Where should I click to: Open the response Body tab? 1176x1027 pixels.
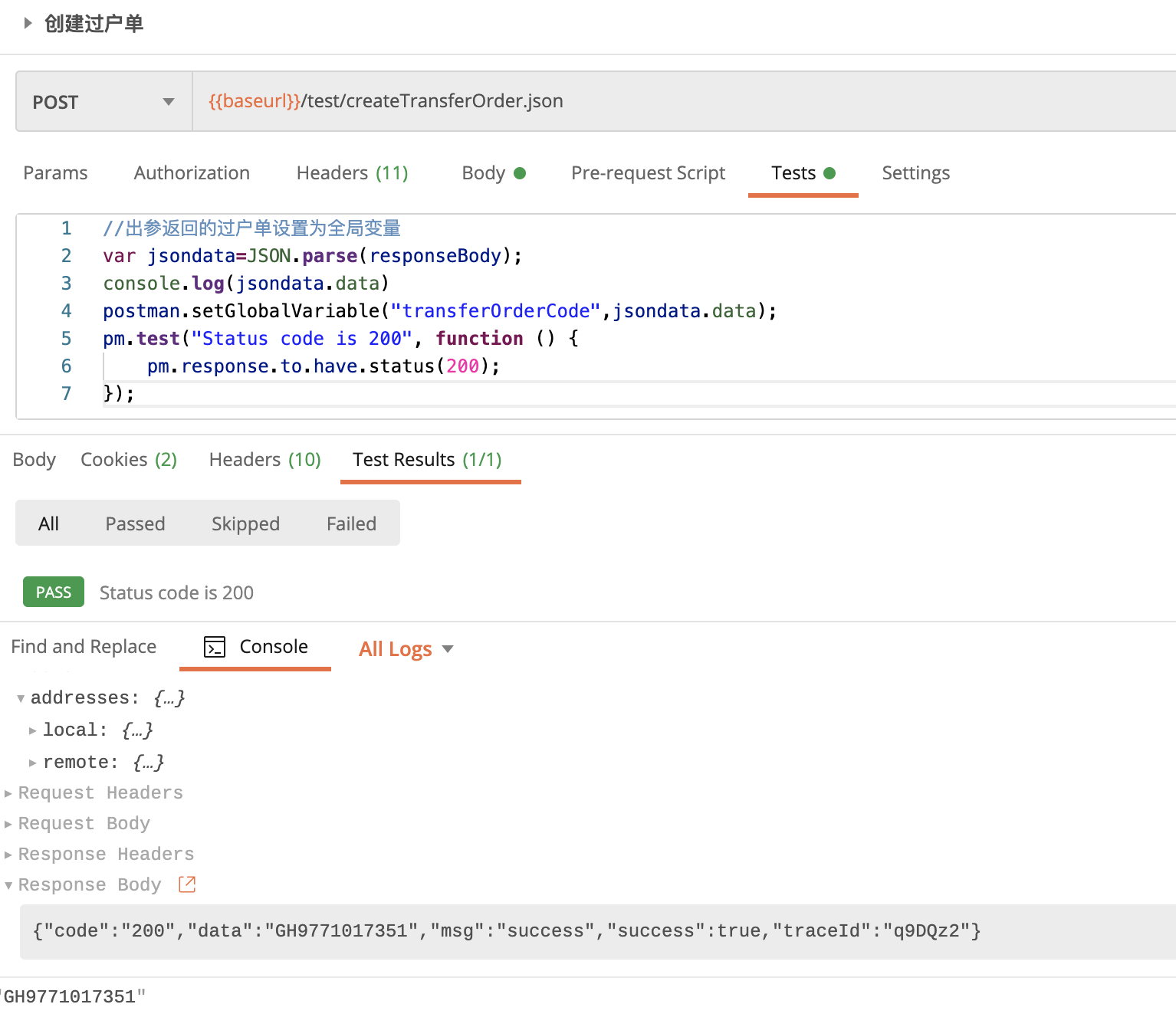(34, 460)
